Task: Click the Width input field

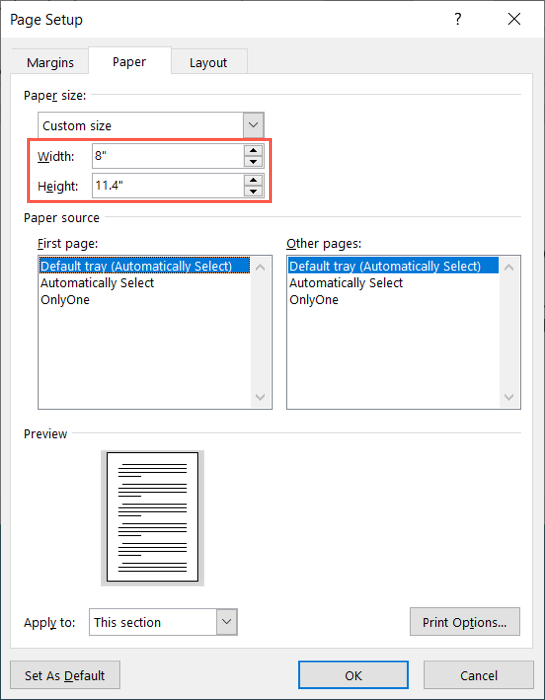Action: (168, 156)
